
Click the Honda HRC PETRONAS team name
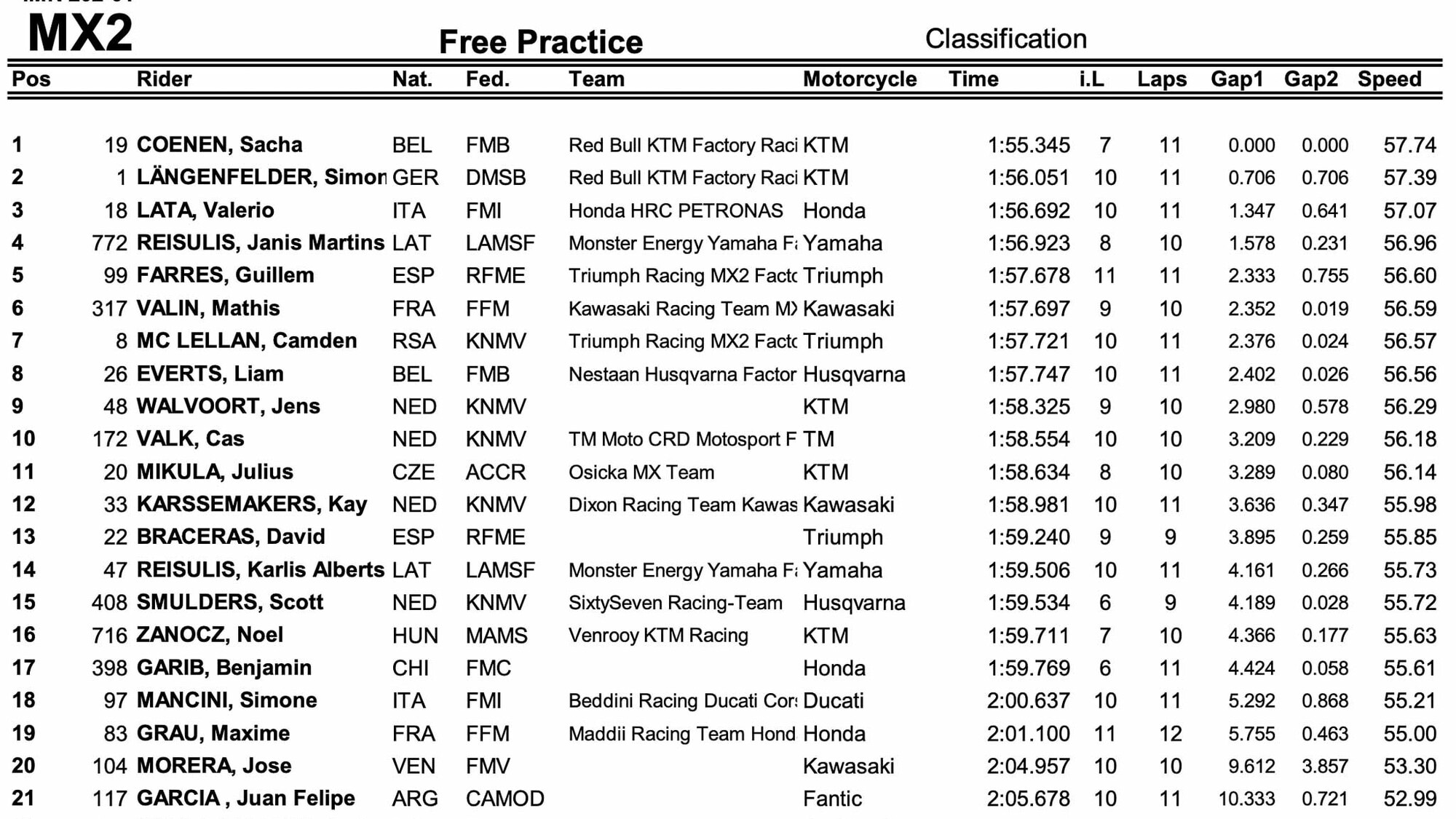pos(675,210)
